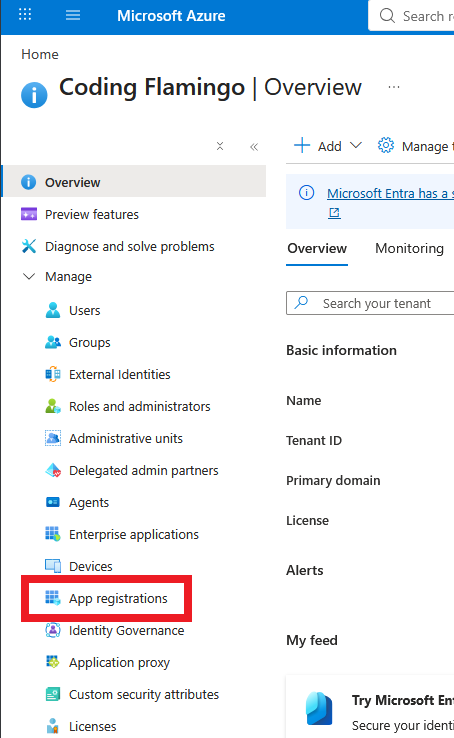Click the Delegated admin partners icon
This screenshot has width=454, height=738.
click(x=53, y=470)
